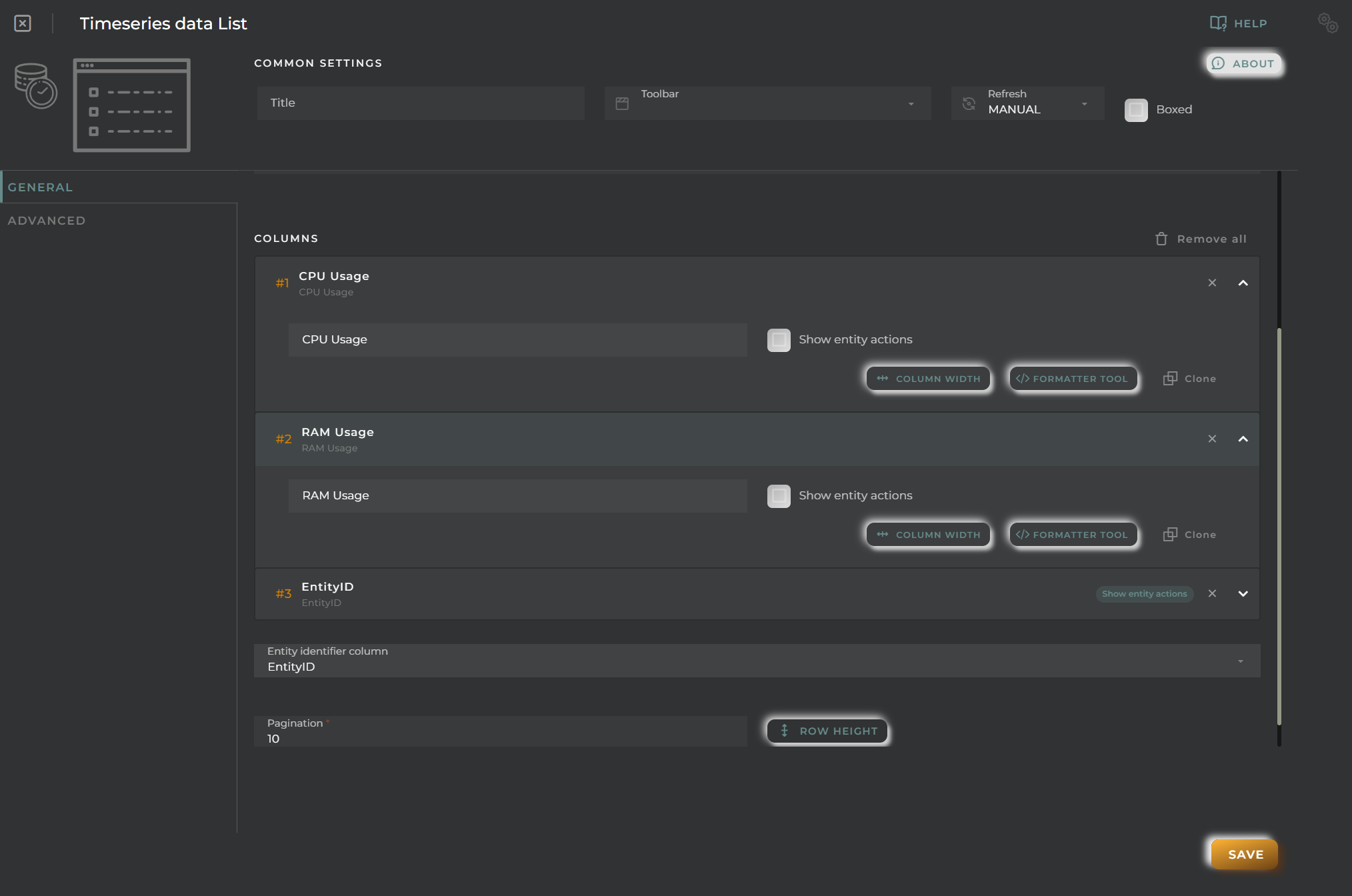Remove the RAM Usage column with X
Screen dimensions: 1352x896
click(1212, 439)
